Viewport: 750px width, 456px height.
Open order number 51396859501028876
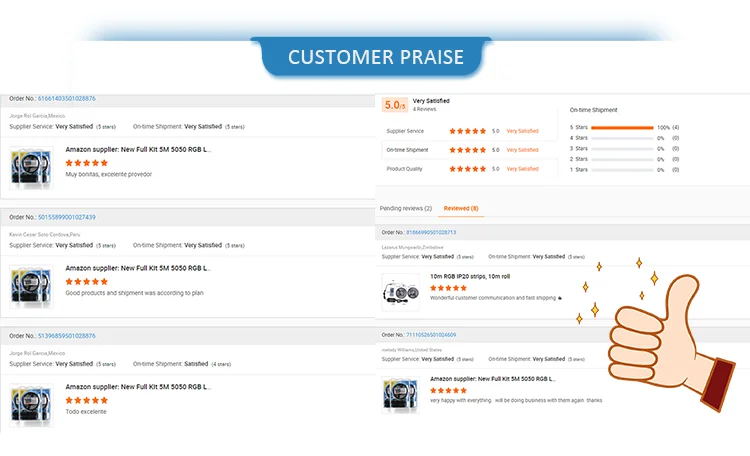(x=67, y=336)
